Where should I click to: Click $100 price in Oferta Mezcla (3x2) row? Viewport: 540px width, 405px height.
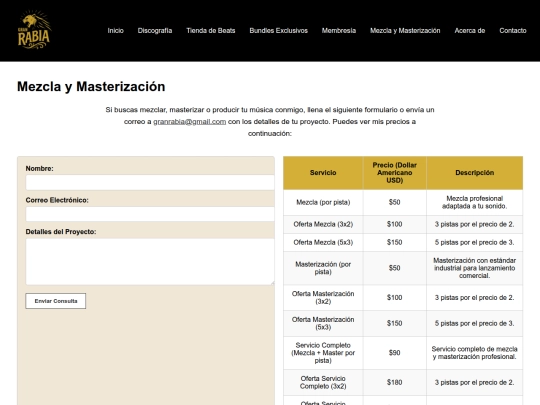coord(395,224)
